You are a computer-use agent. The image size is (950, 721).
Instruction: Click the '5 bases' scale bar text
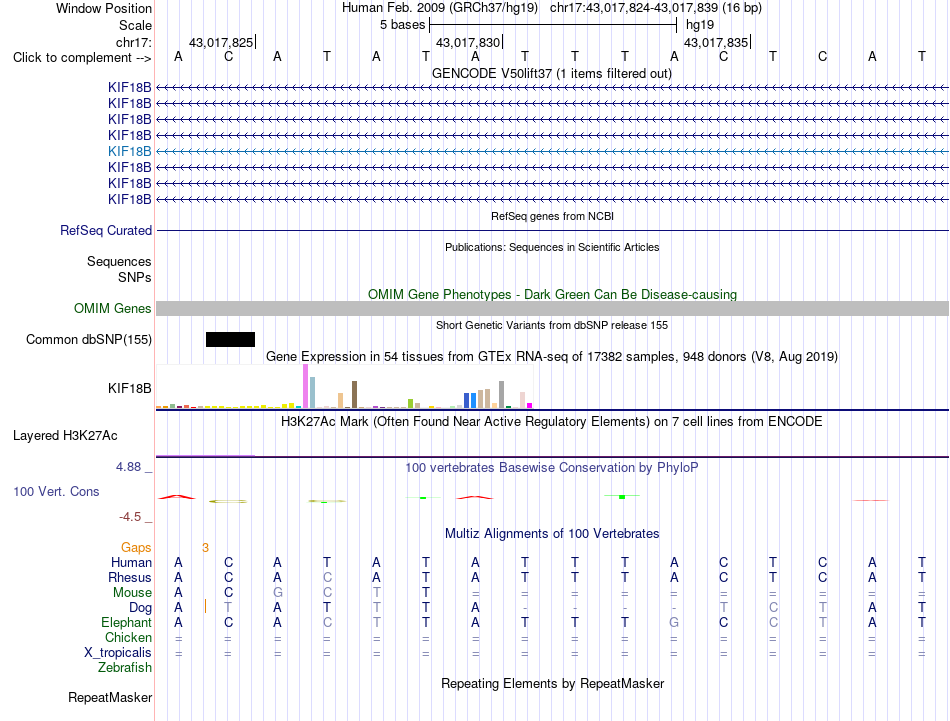tap(403, 25)
